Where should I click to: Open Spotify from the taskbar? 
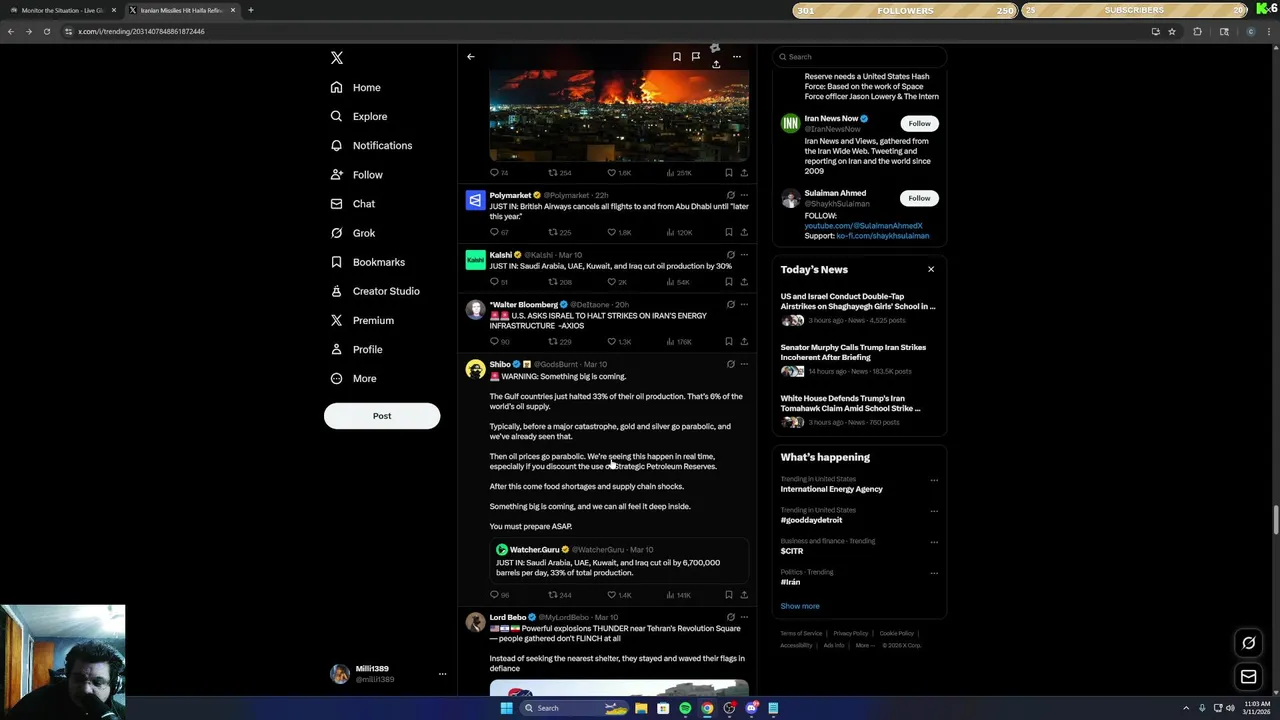click(685, 708)
